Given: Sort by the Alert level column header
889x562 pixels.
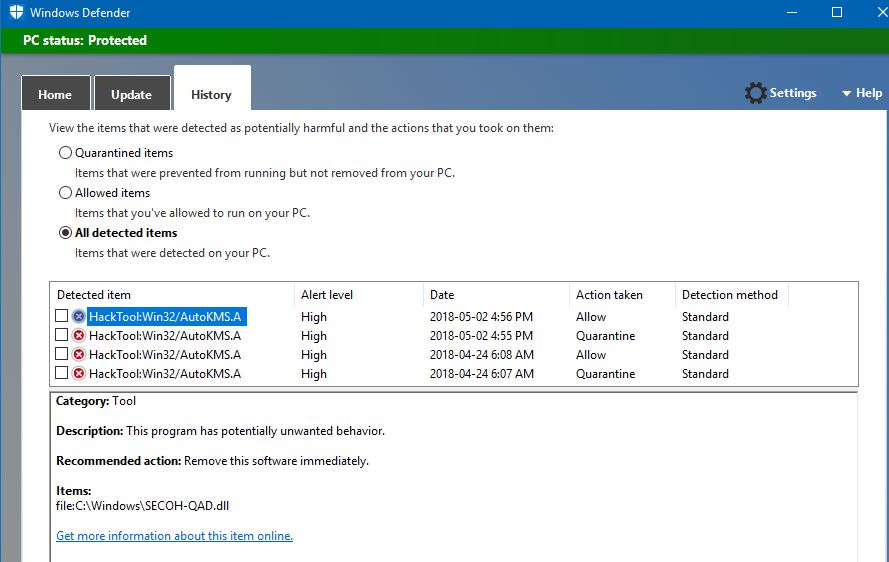Looking at the screenshot, I should 358,295.
